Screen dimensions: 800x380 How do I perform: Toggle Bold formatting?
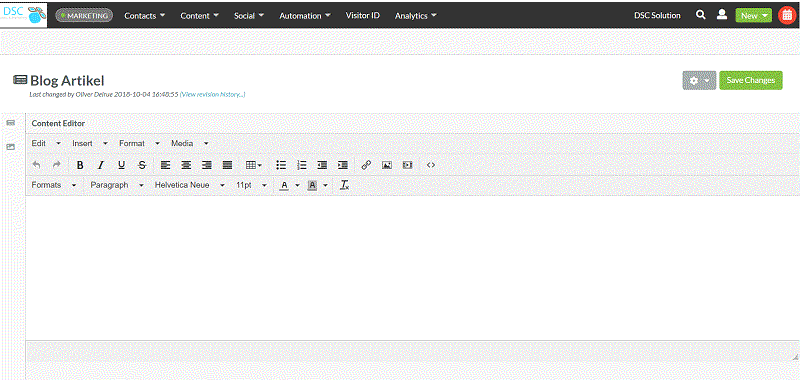click(80, 165)
